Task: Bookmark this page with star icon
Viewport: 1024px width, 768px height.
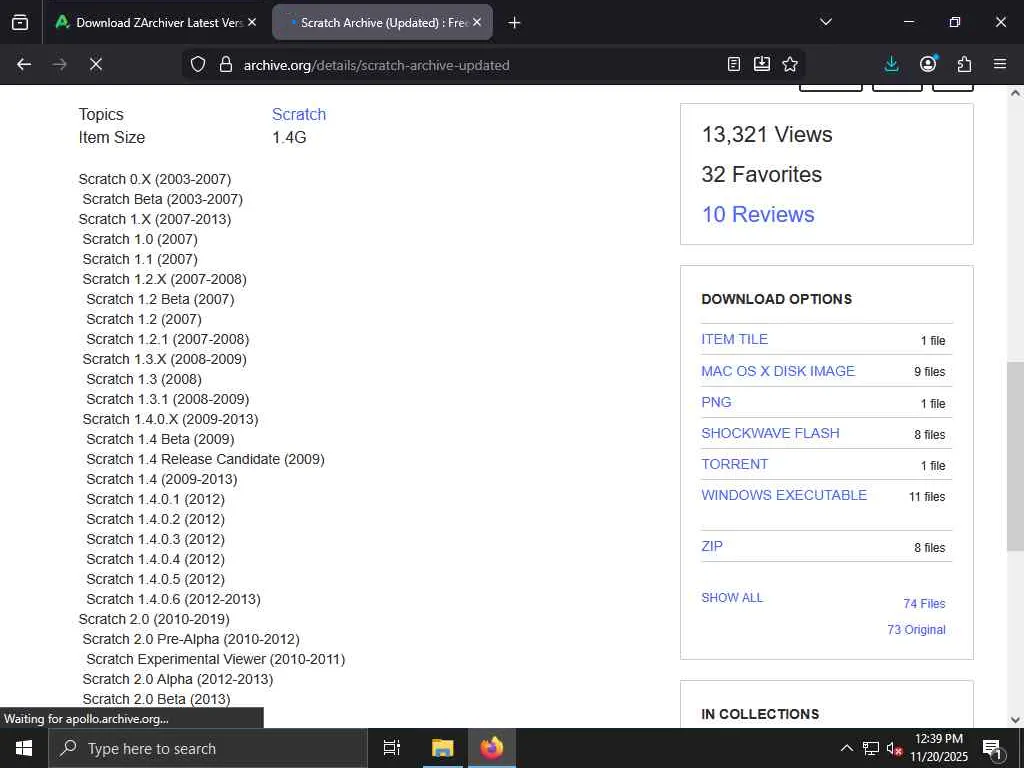Action: pyautogui.click(x=790, y=64)
